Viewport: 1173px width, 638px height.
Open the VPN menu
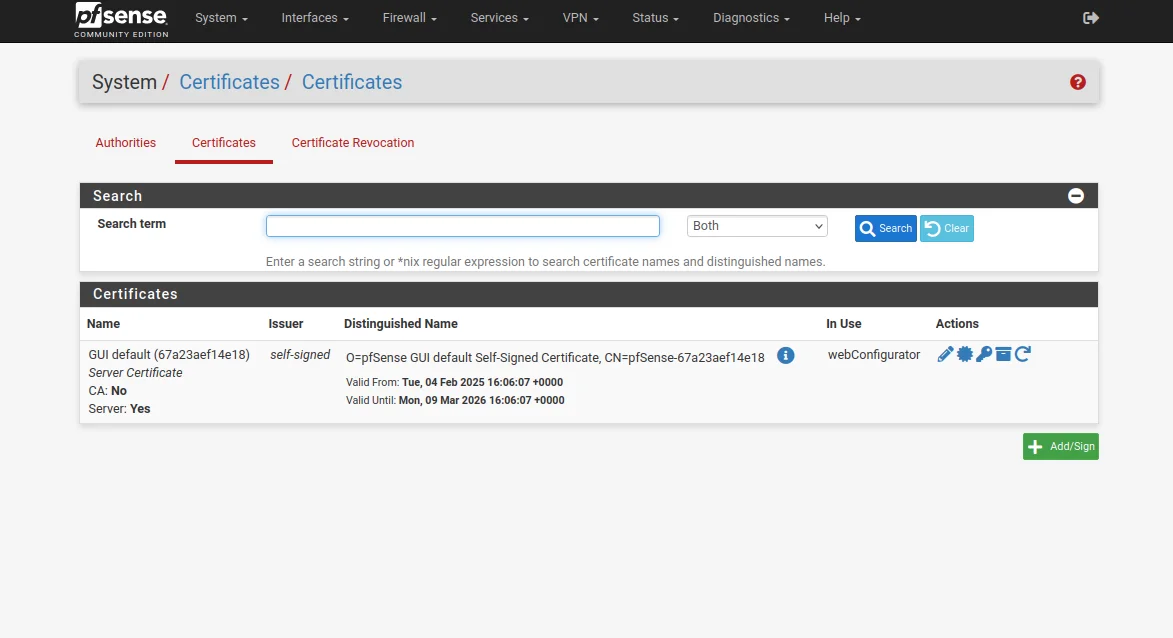pyautogui.click(x=580, y=18)
